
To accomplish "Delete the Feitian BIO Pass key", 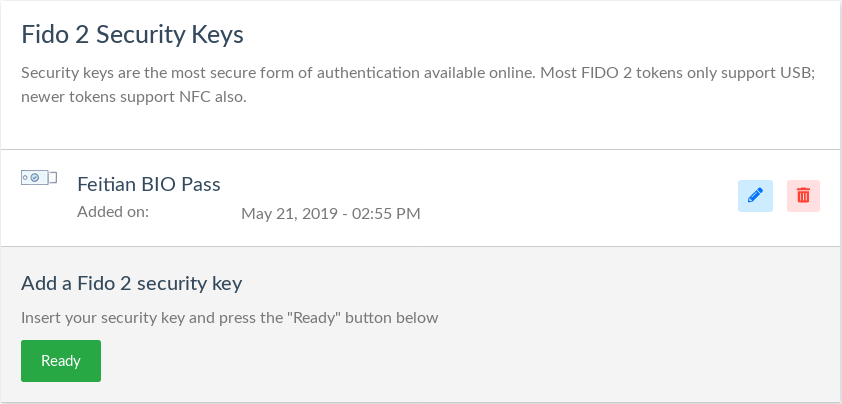I will pos(804,196).
